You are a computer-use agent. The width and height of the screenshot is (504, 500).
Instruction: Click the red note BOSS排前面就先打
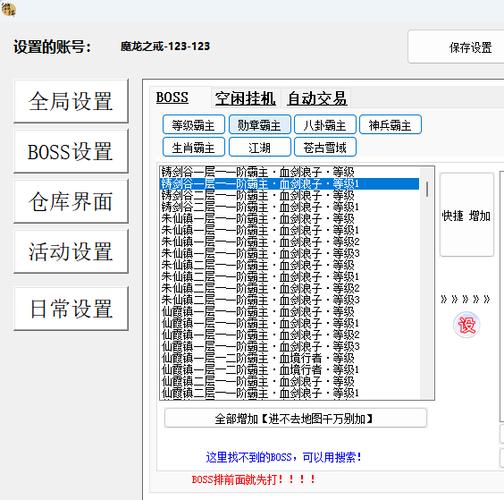click(254, 479)
